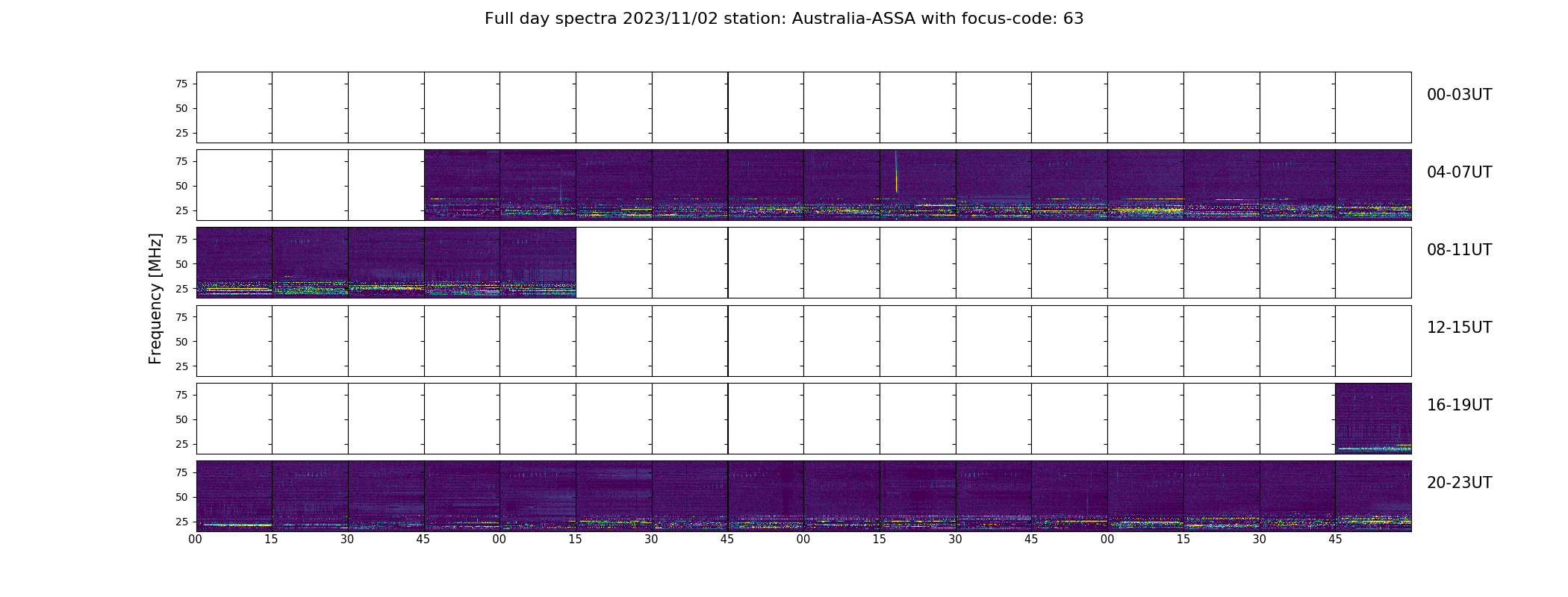The image size is (1568, 597).
Task: Click the '12-15UT' row label
Action: tap(1459, 328)
